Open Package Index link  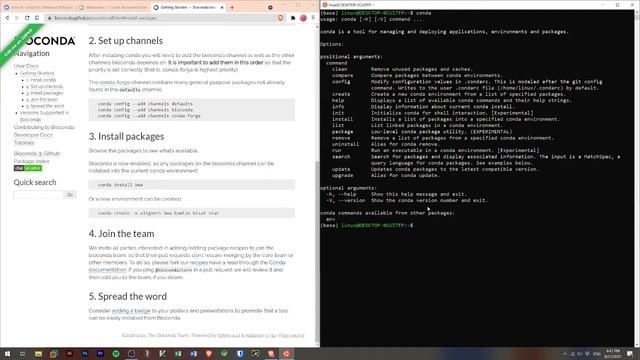(31, 161)
